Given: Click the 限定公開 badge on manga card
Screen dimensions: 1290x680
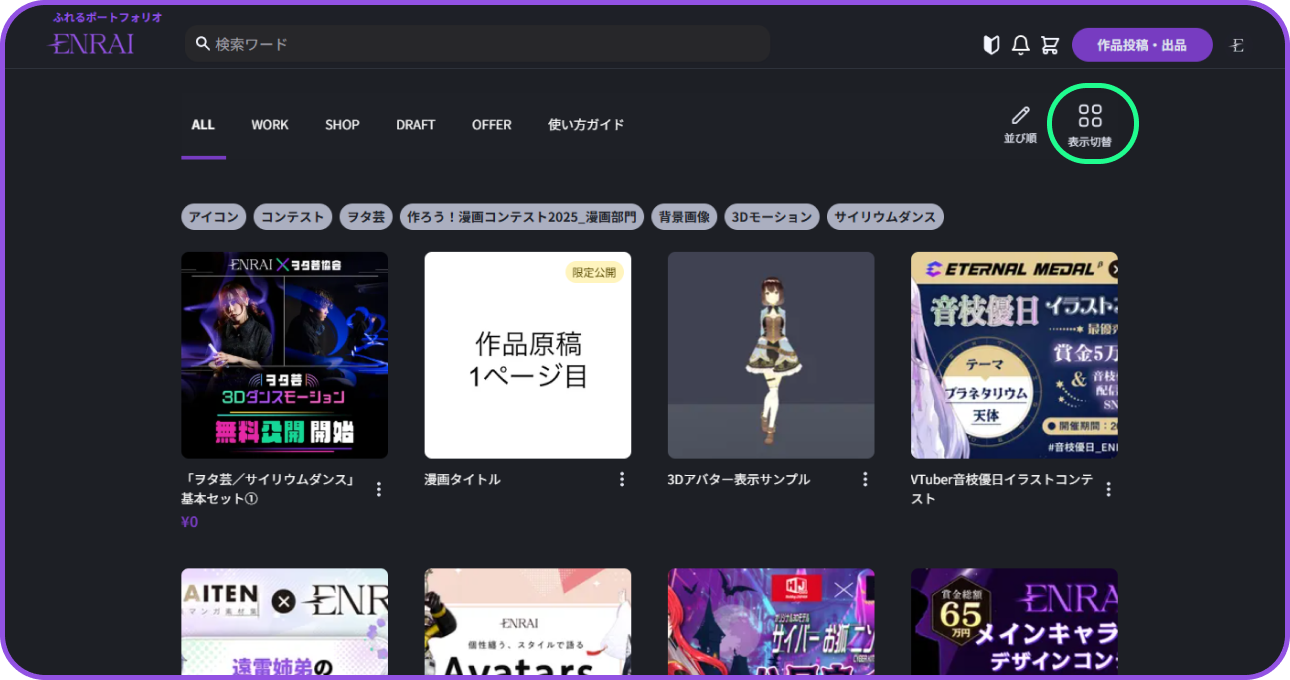Looking at the screenshot, I should pos(595,272).
